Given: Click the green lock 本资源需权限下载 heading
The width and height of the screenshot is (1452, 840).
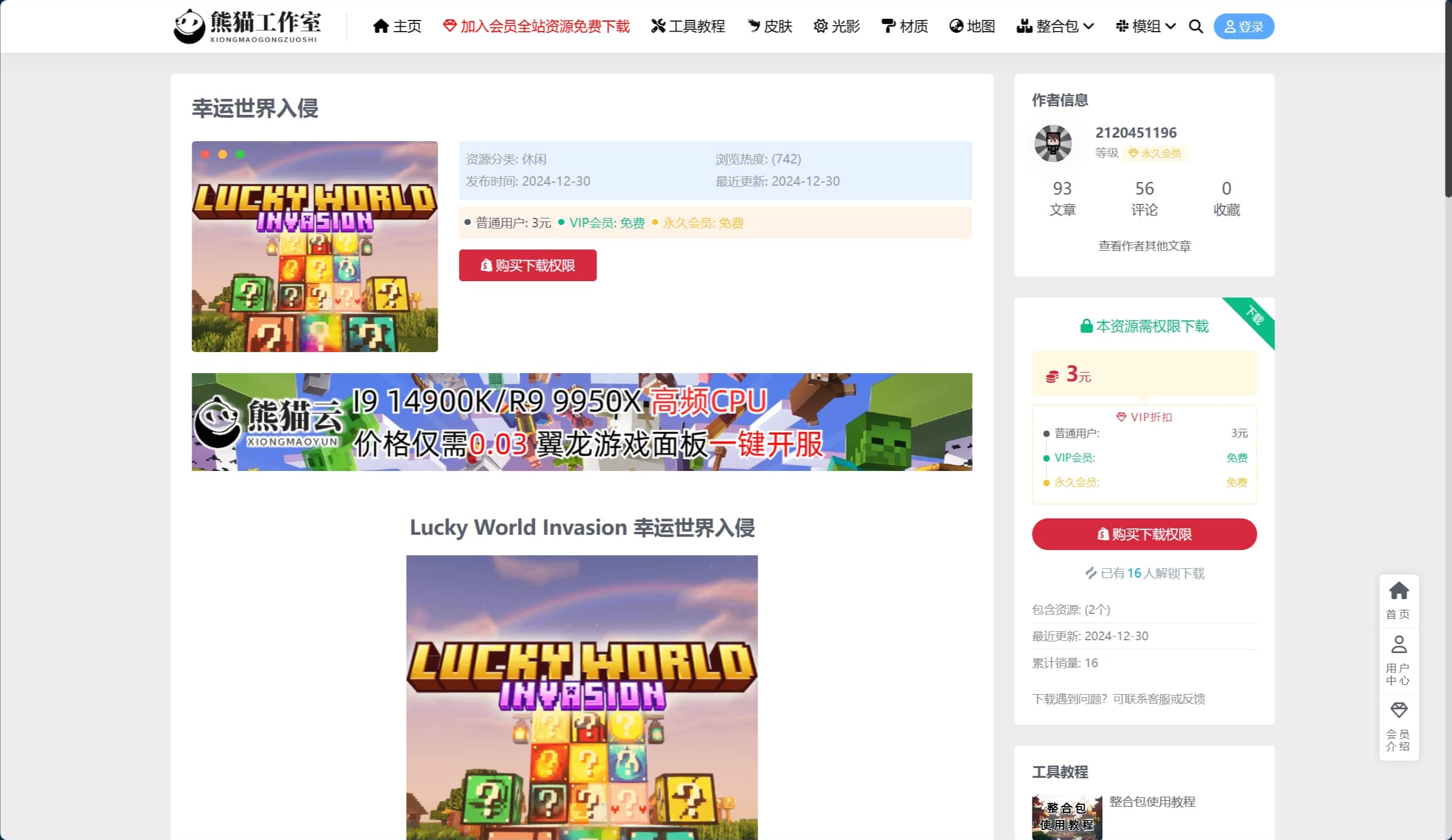Looking at the screenshot, I should point(1144,326).
